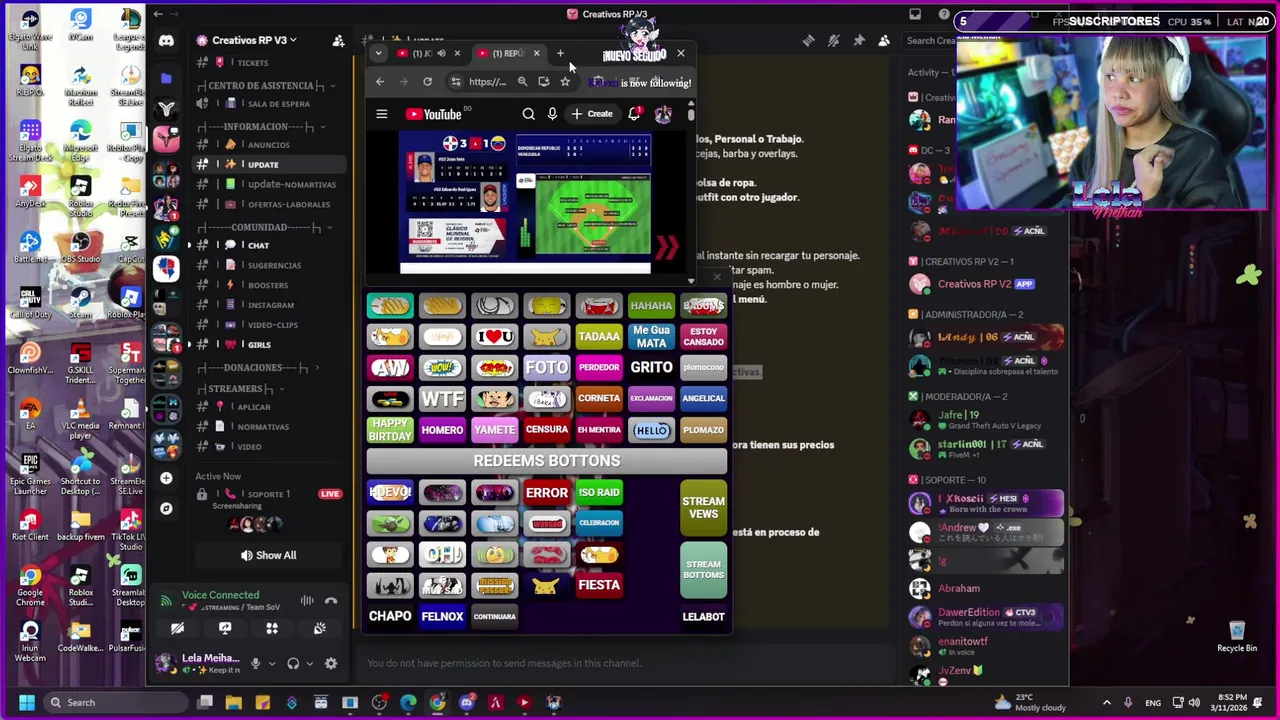1280x720 pixels.
Task: Open pinned messages in Discord header
Action: click(x=858, y=40)
